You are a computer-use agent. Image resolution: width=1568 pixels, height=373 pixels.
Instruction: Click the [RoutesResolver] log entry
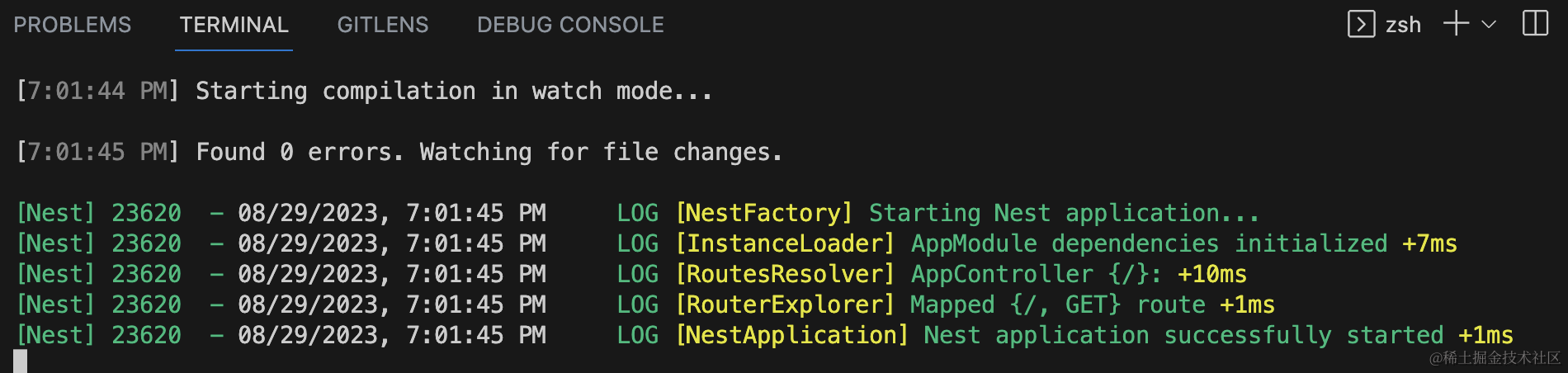point(785,274)
